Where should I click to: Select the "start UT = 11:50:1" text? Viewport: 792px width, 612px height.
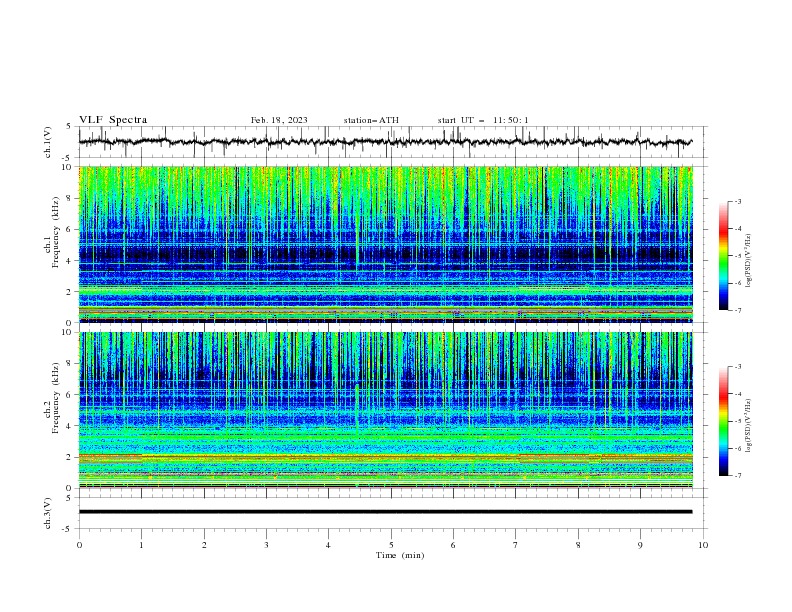pyautogui.click(x=483, y=120)
